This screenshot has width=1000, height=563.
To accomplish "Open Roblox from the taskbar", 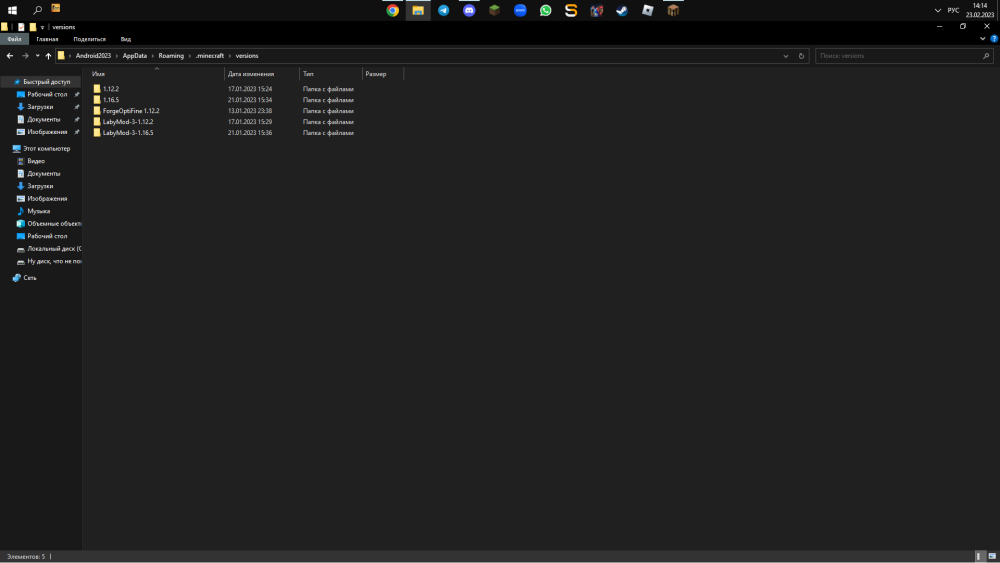I will [647, 10].
